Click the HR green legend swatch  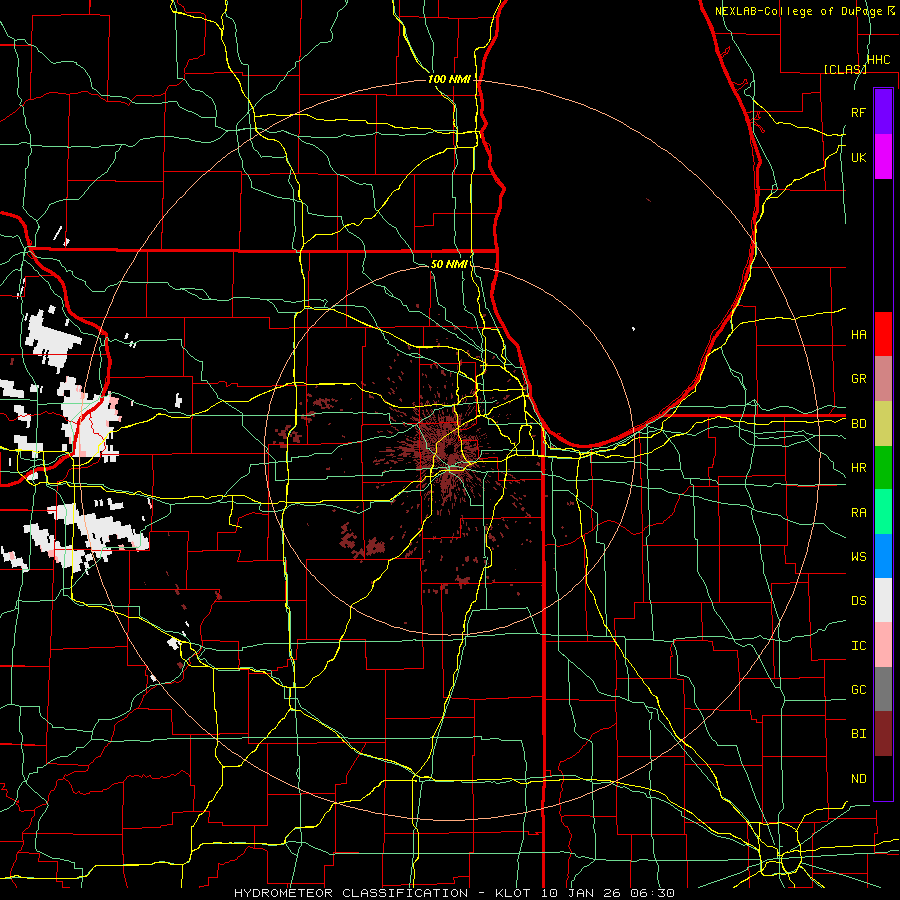point(883,468)
